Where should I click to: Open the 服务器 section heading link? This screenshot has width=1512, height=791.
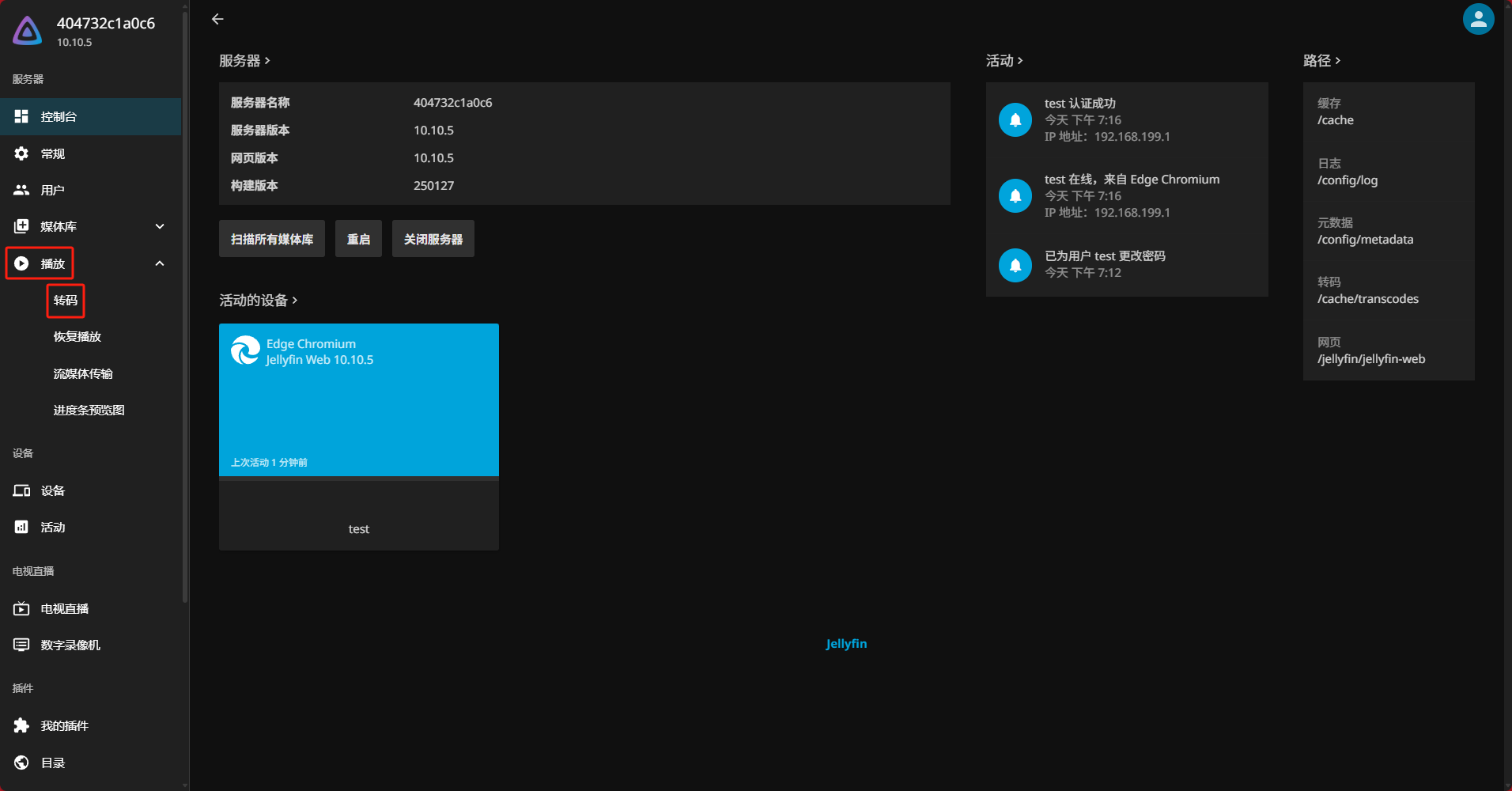[244, 61]
